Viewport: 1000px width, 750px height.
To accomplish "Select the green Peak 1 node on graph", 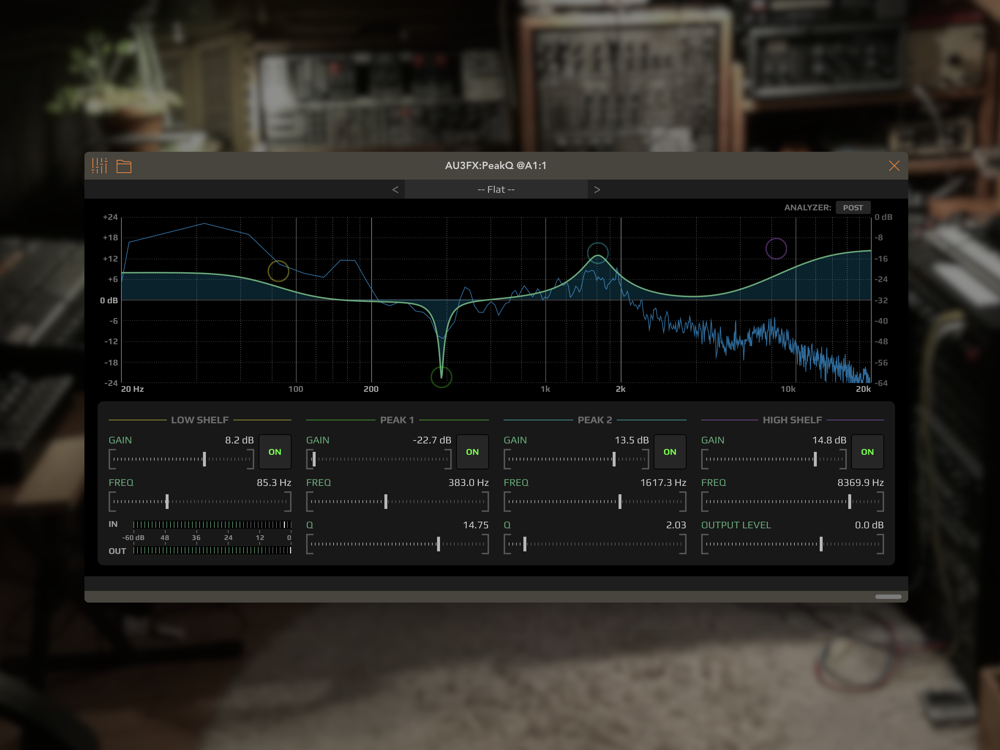I will (441, 377).
